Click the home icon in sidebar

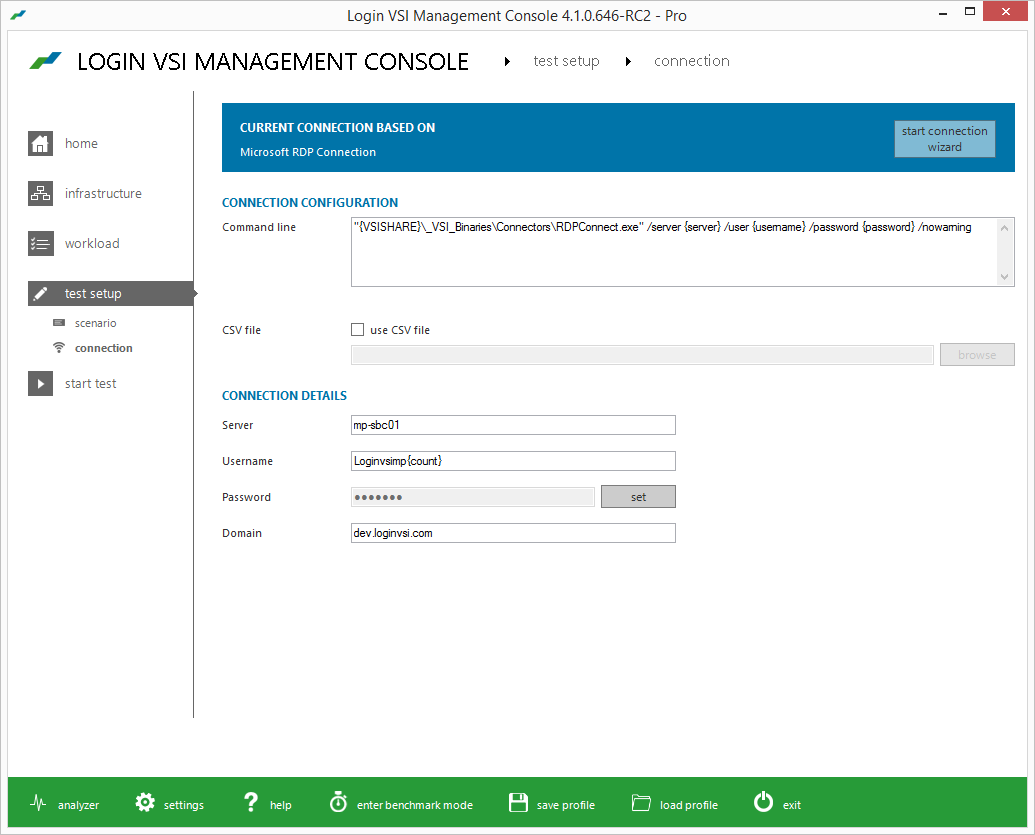coord(40,143)
